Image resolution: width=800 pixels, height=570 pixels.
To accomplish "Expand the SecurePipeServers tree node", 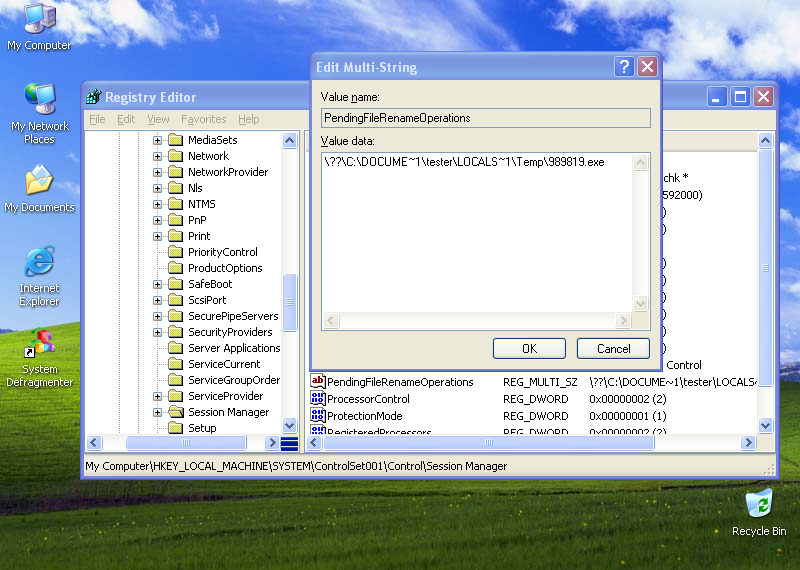I will coord(157,316).
